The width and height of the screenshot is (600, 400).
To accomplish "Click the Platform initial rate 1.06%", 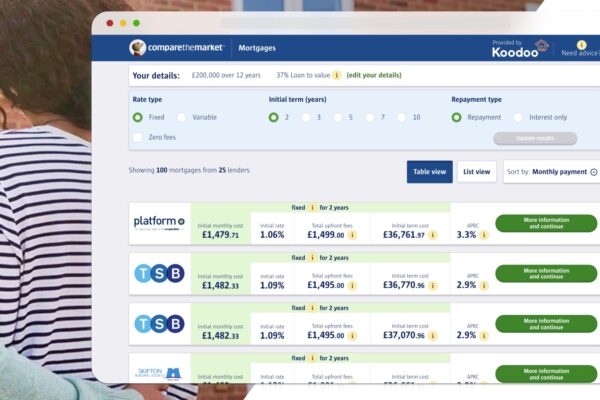I will pyautogui.click(x=272, y=235).
